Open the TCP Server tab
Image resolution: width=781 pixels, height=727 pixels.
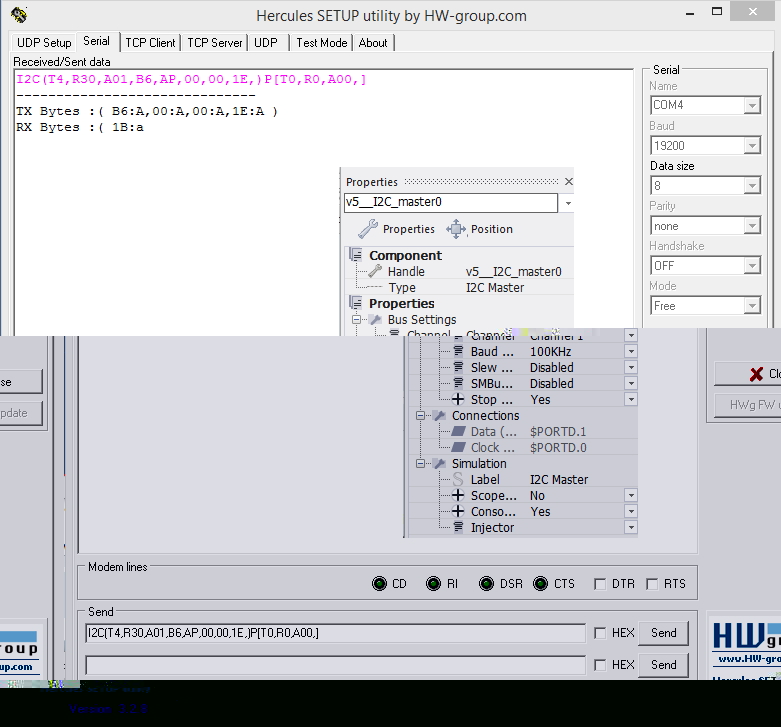point(215,43)
